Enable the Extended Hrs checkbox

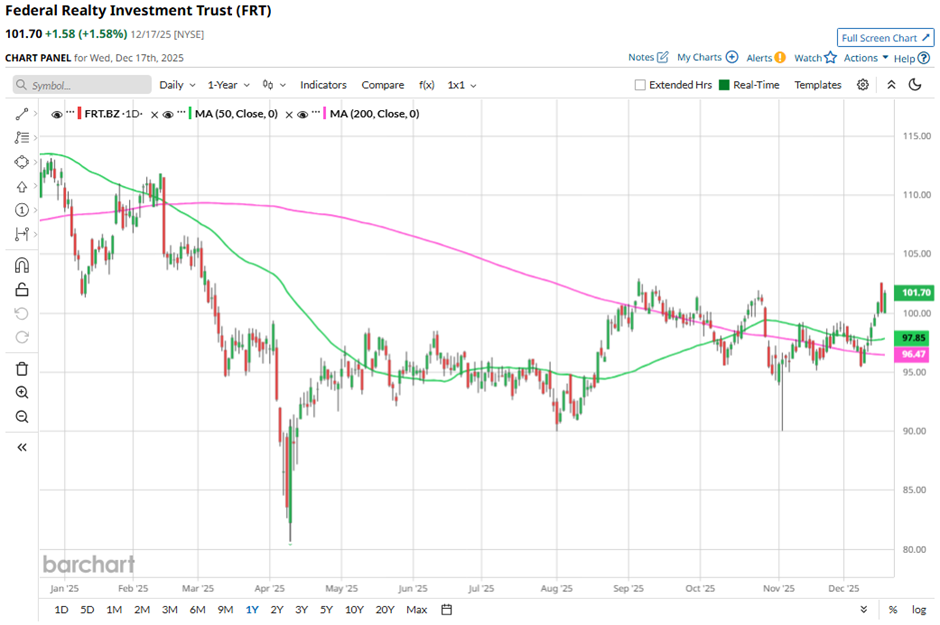pyautogui.click(x=640, y=85)
